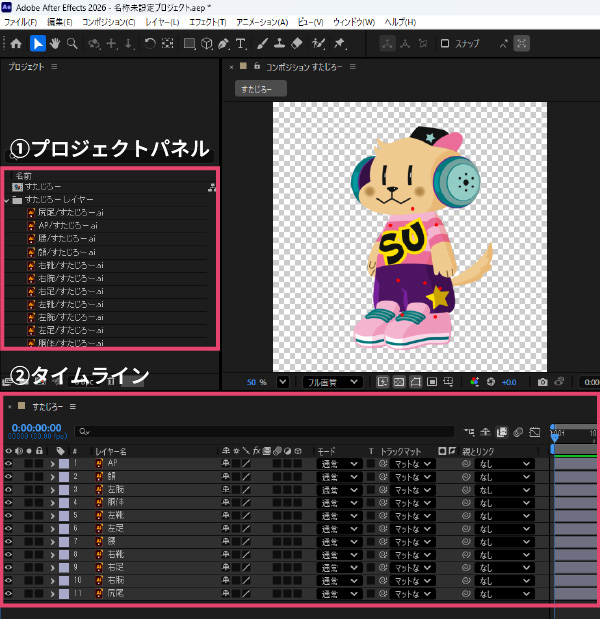The image size is (600, 620).
Task: Click the reset exposure icon
Action: (x=491, y=382)
